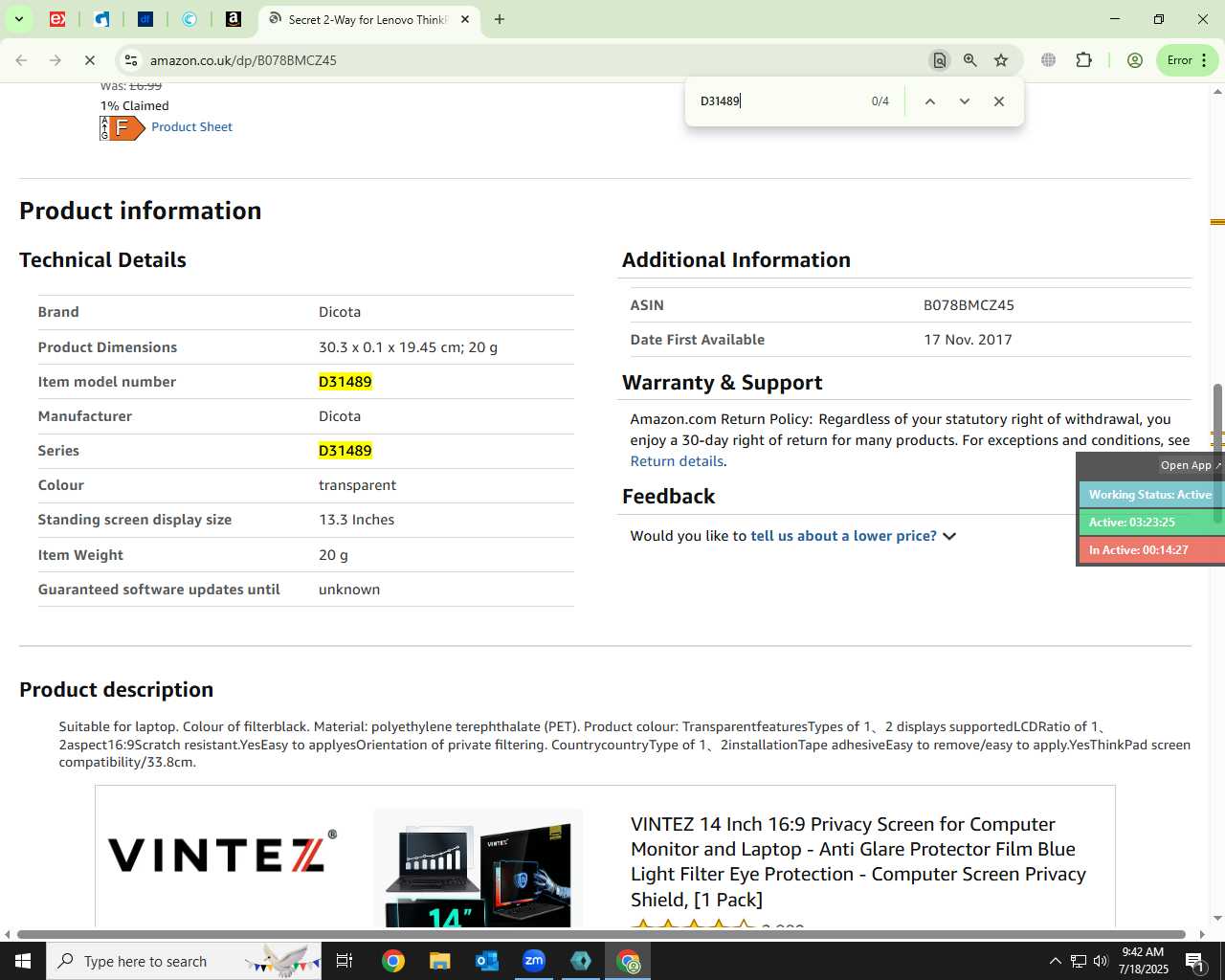Open the Product Sheet link
Viewport: 1225px width, 980px height.
pos(191,126)
